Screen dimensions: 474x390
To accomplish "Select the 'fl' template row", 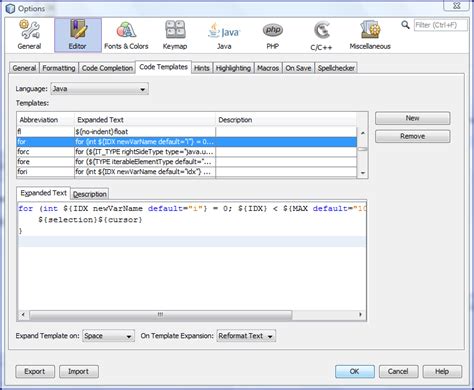I will pos(187,132).
